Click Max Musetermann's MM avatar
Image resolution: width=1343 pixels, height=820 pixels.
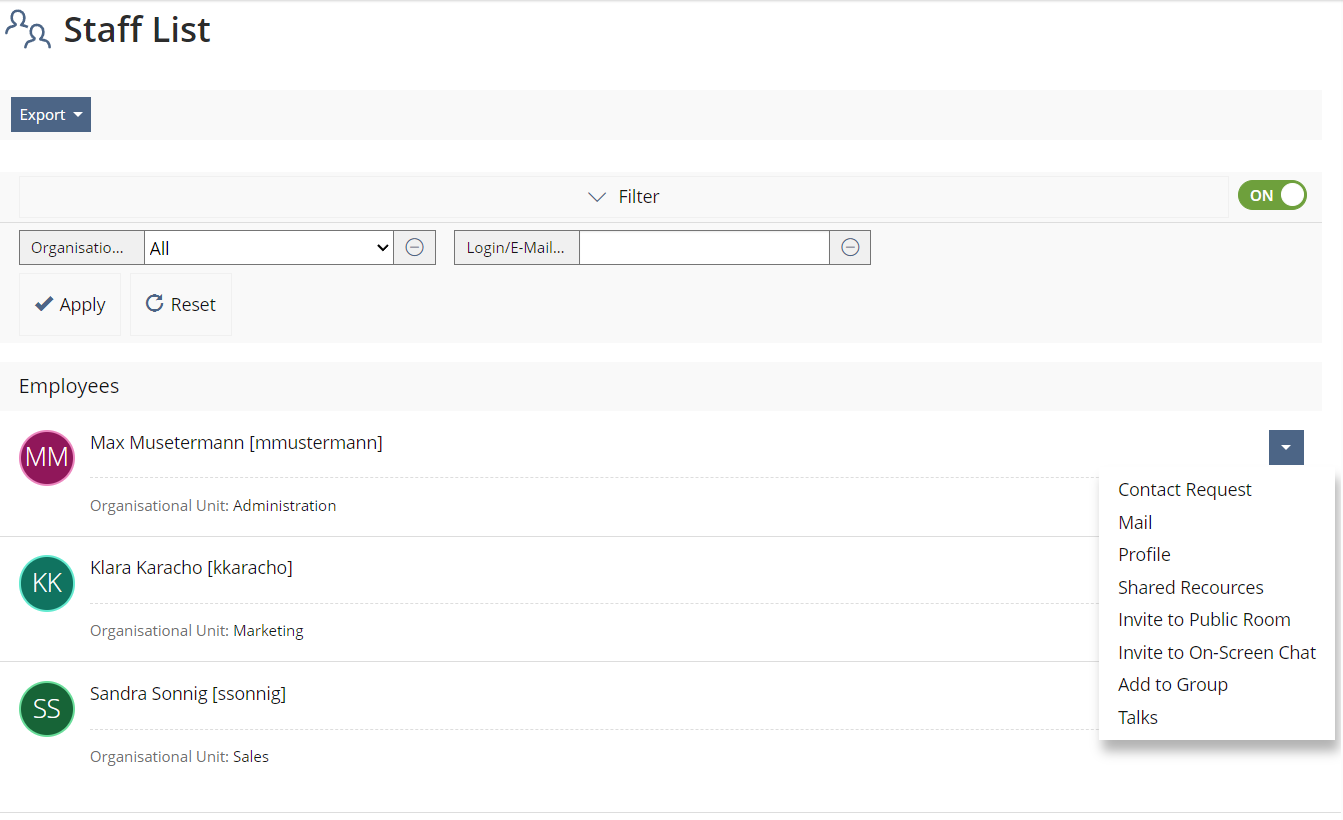tap(47, 458)
